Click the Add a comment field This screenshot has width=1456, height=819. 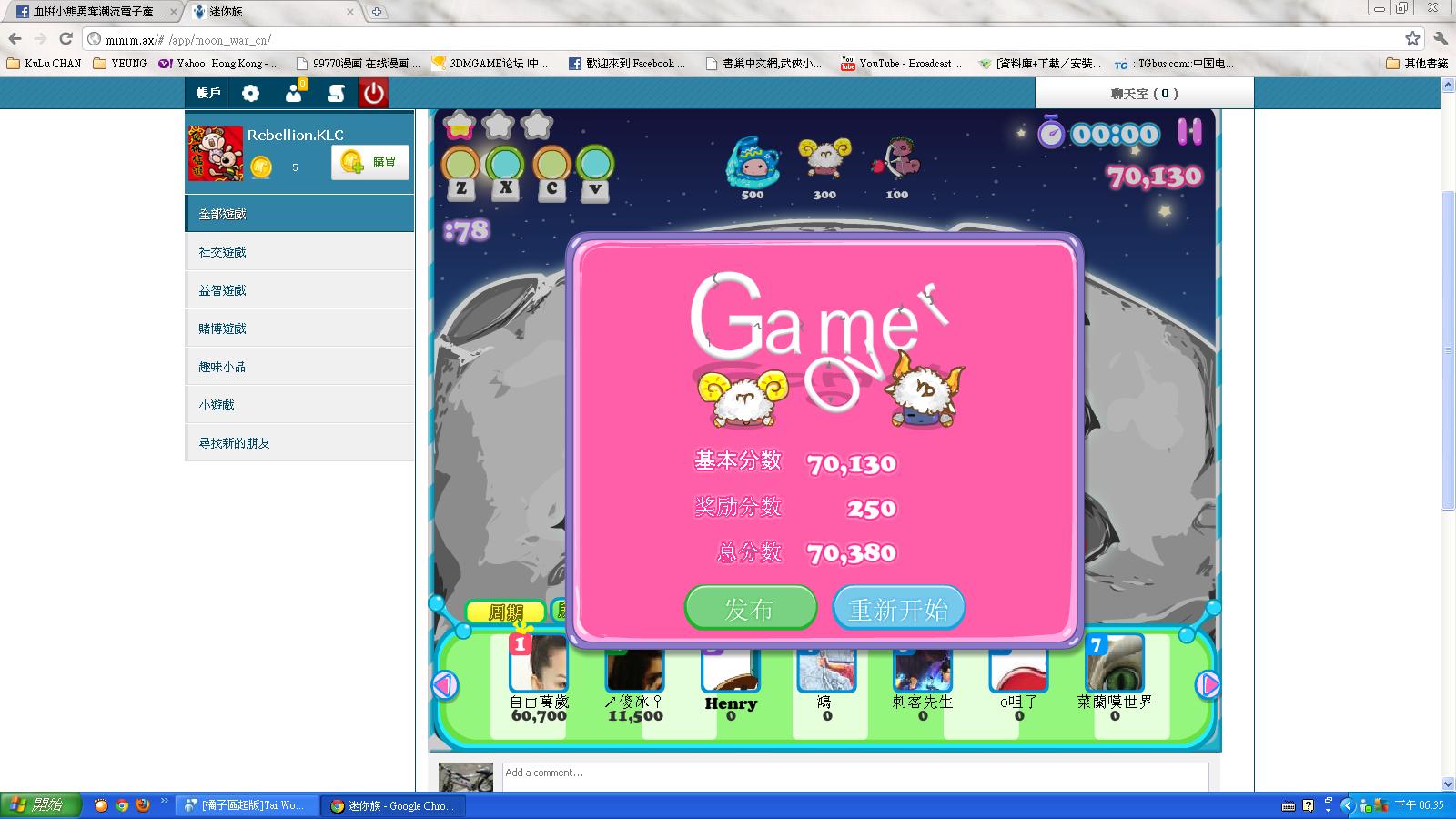point(854,773)
